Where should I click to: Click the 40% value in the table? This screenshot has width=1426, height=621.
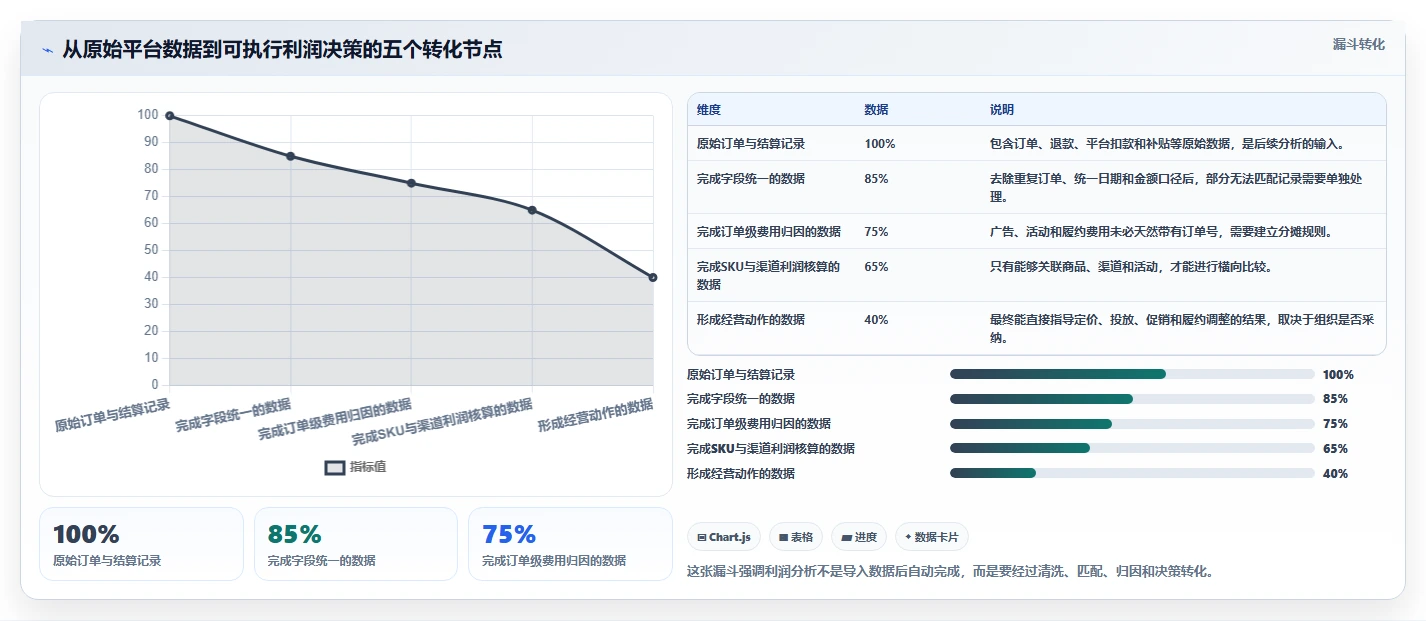[x=876, y=320]
